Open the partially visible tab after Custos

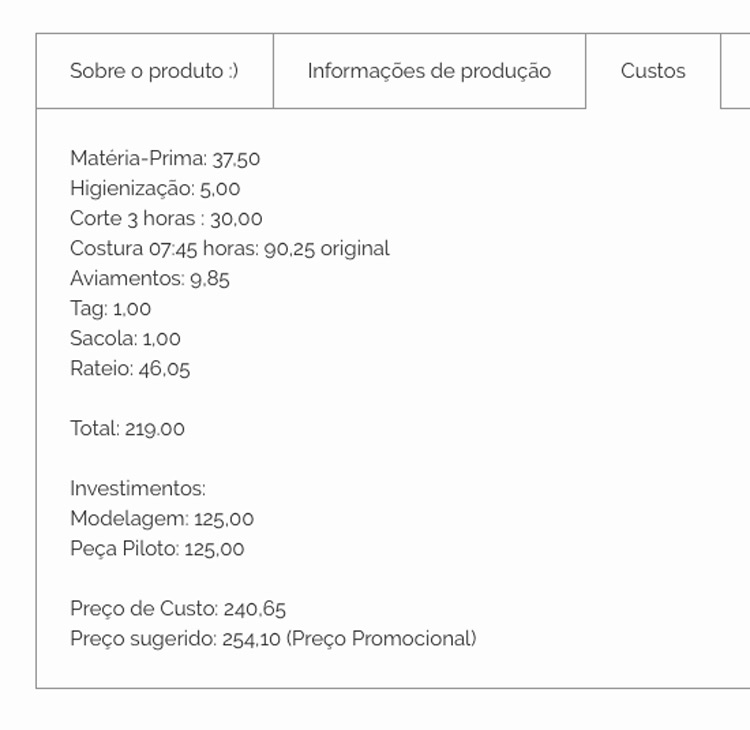tap(736, 71)
